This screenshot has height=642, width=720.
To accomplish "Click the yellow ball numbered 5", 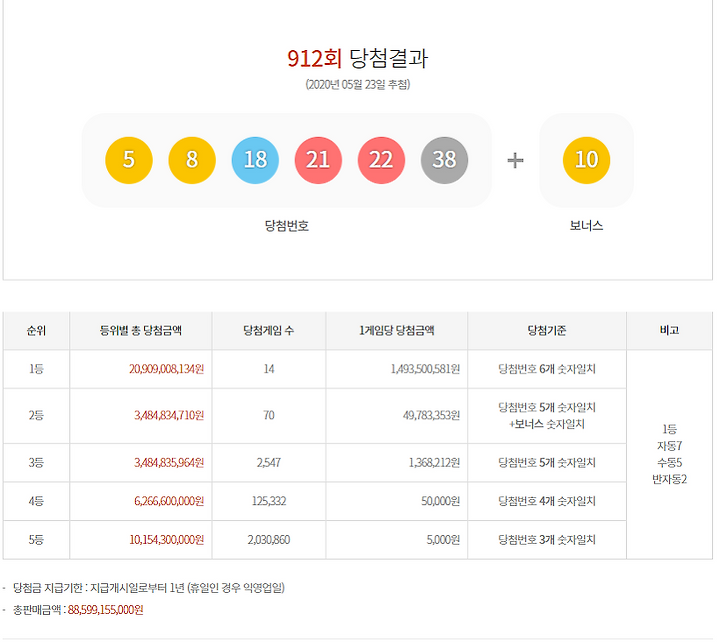I will tap(129, 160).
